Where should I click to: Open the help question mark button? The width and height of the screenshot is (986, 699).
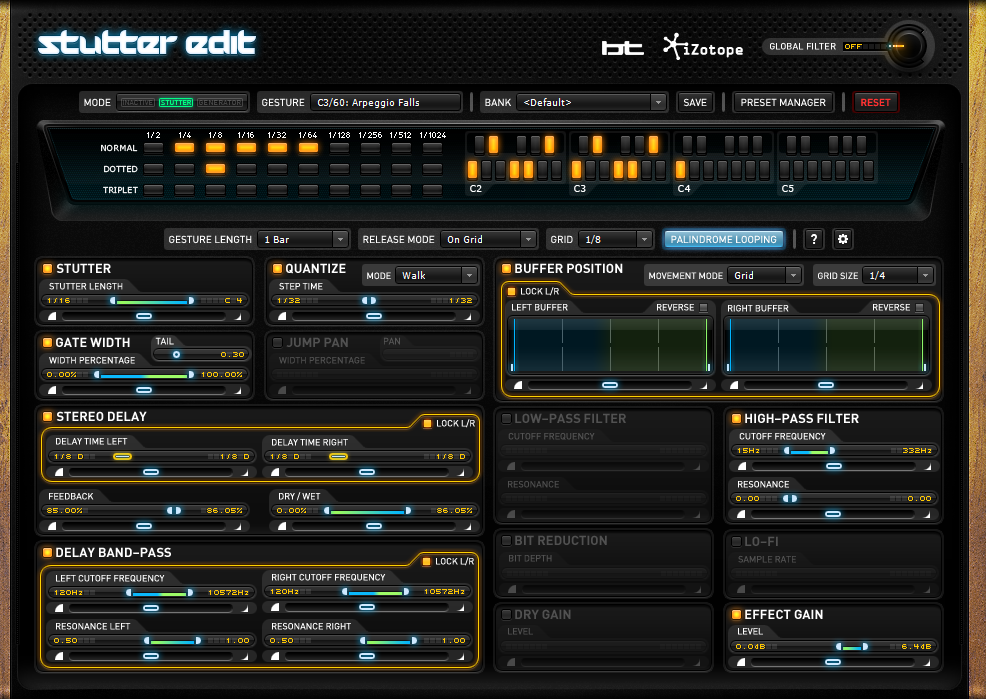[814, 239]
